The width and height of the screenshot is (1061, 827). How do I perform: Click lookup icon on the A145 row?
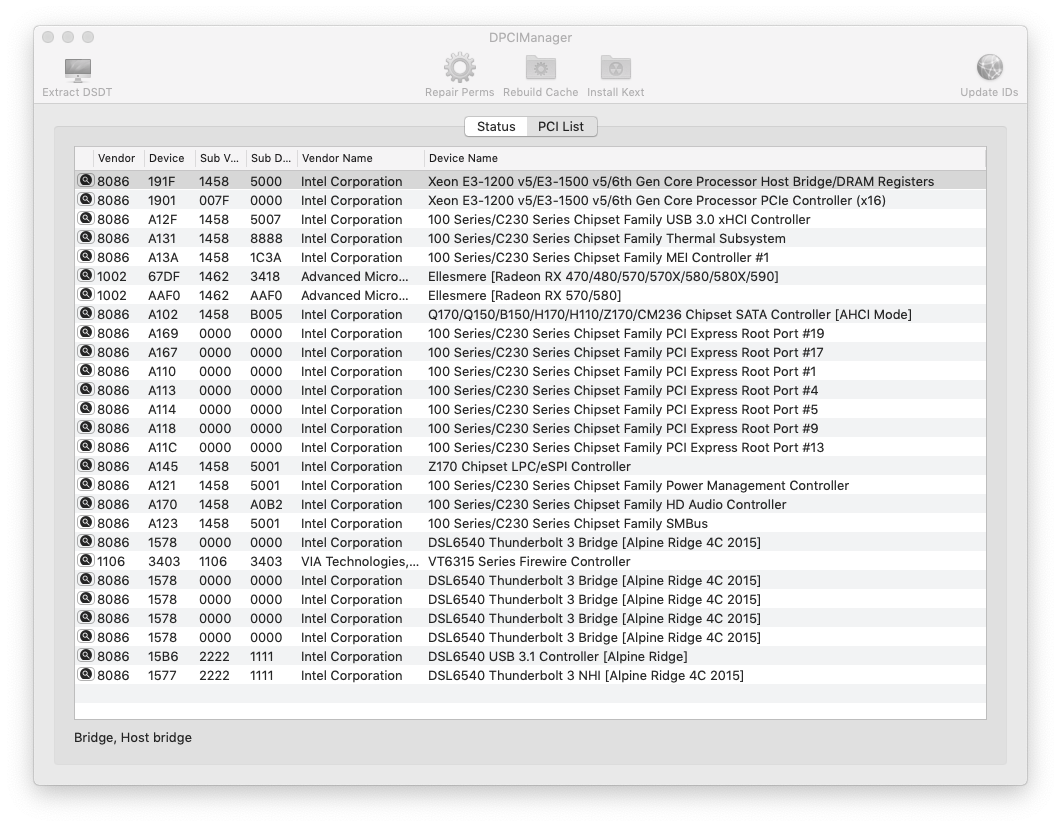[x=86, y=464]
